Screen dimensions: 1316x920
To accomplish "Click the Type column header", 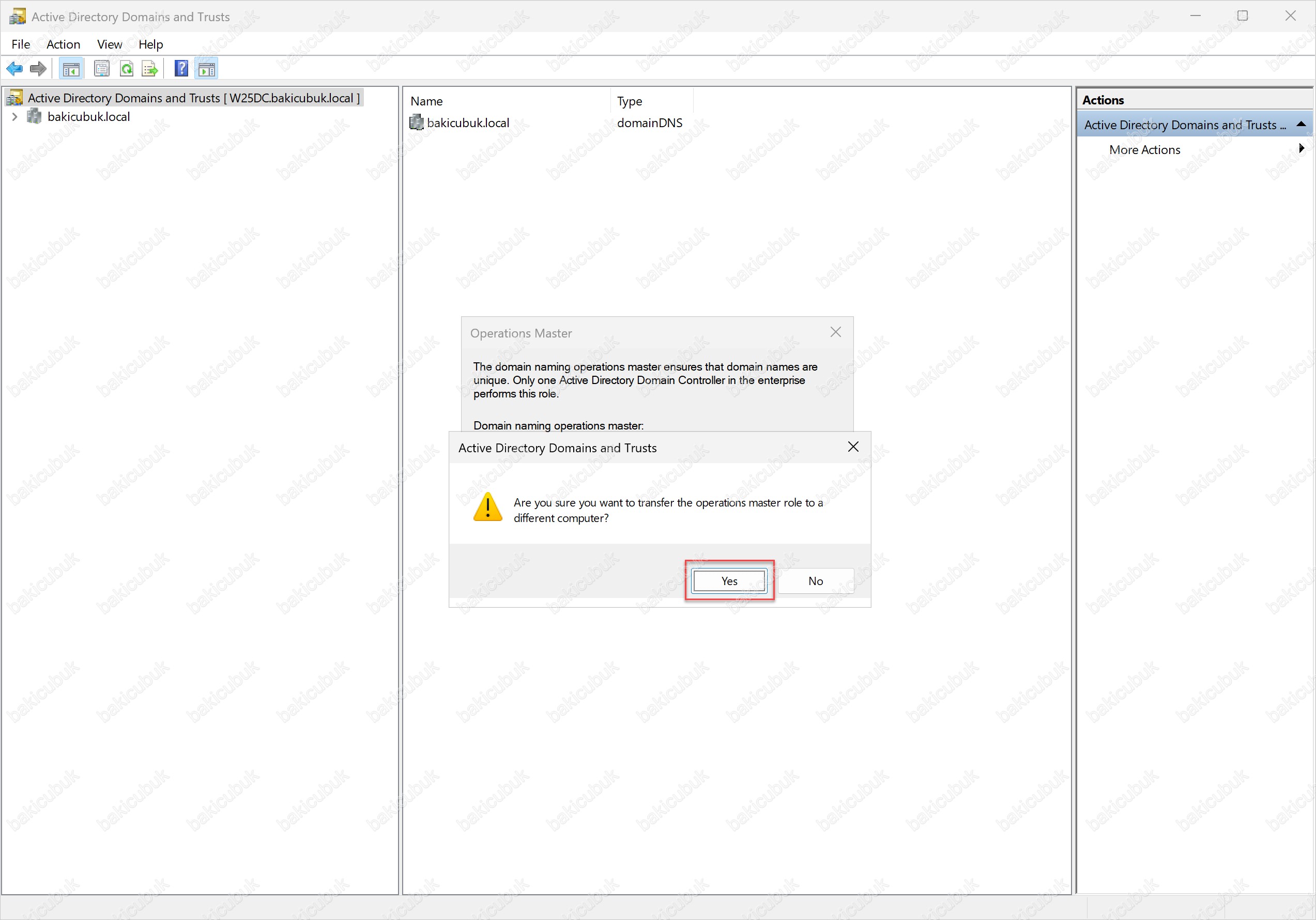I will pyautogui.click(x=652, y=101).
